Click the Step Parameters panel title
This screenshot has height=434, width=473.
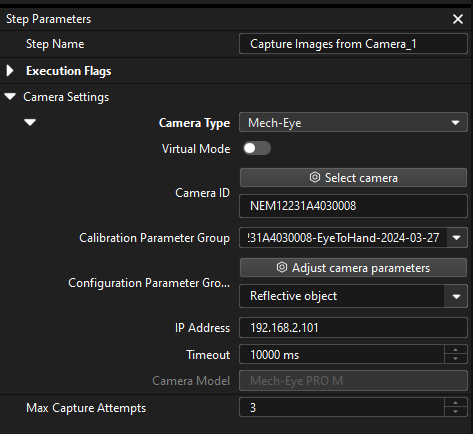pos(48,19)
